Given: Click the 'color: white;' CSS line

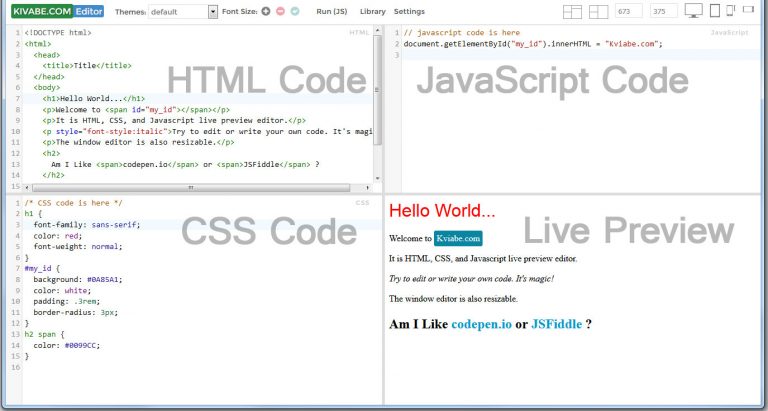Looking at the screenshot, I should [x=62, y=290].
